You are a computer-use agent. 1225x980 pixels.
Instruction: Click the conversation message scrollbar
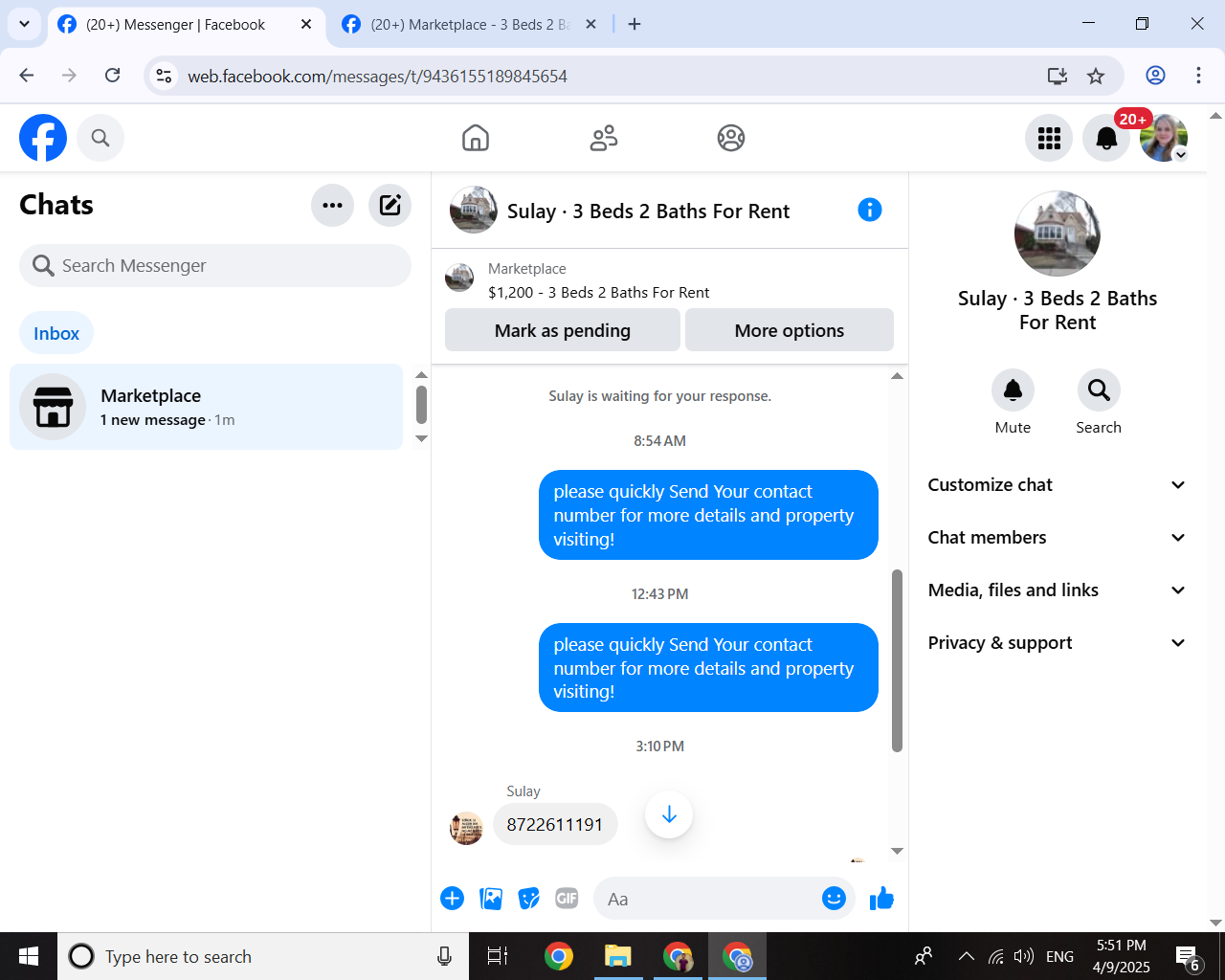click(x=897, y=660)
